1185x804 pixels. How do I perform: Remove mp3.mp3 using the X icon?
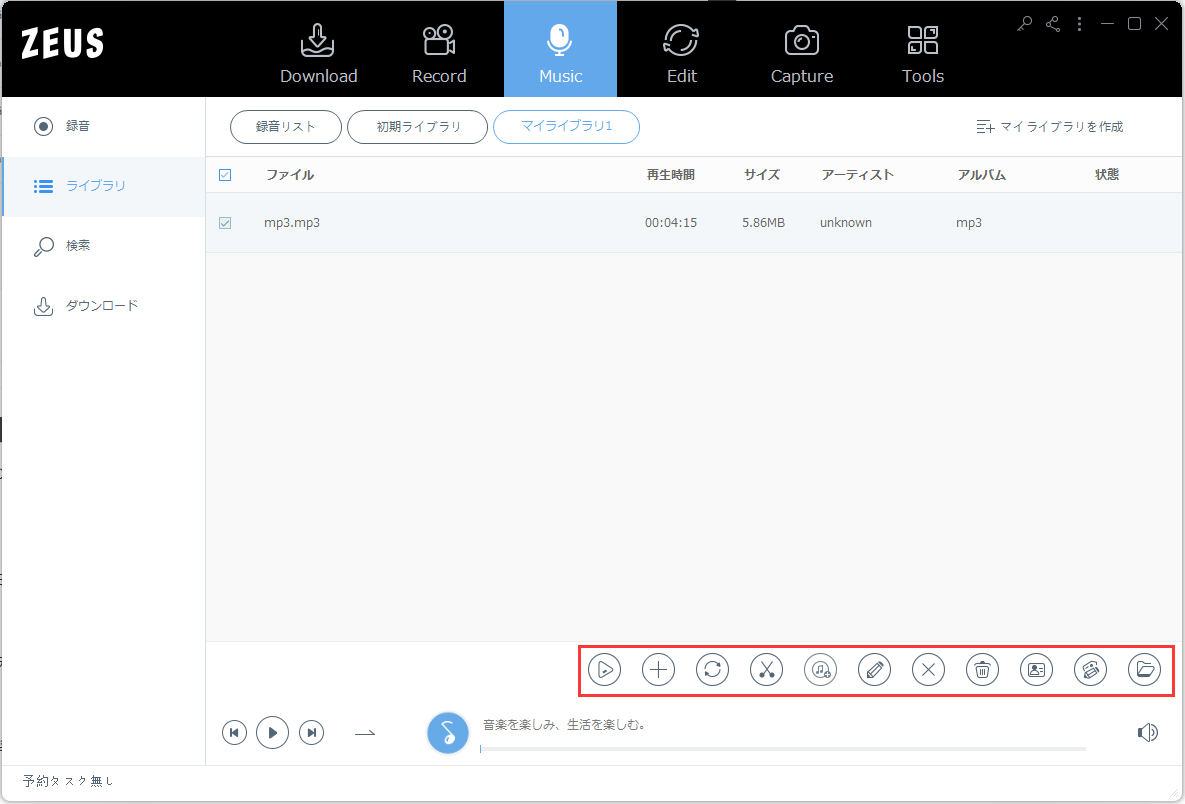tap(928, 669)
